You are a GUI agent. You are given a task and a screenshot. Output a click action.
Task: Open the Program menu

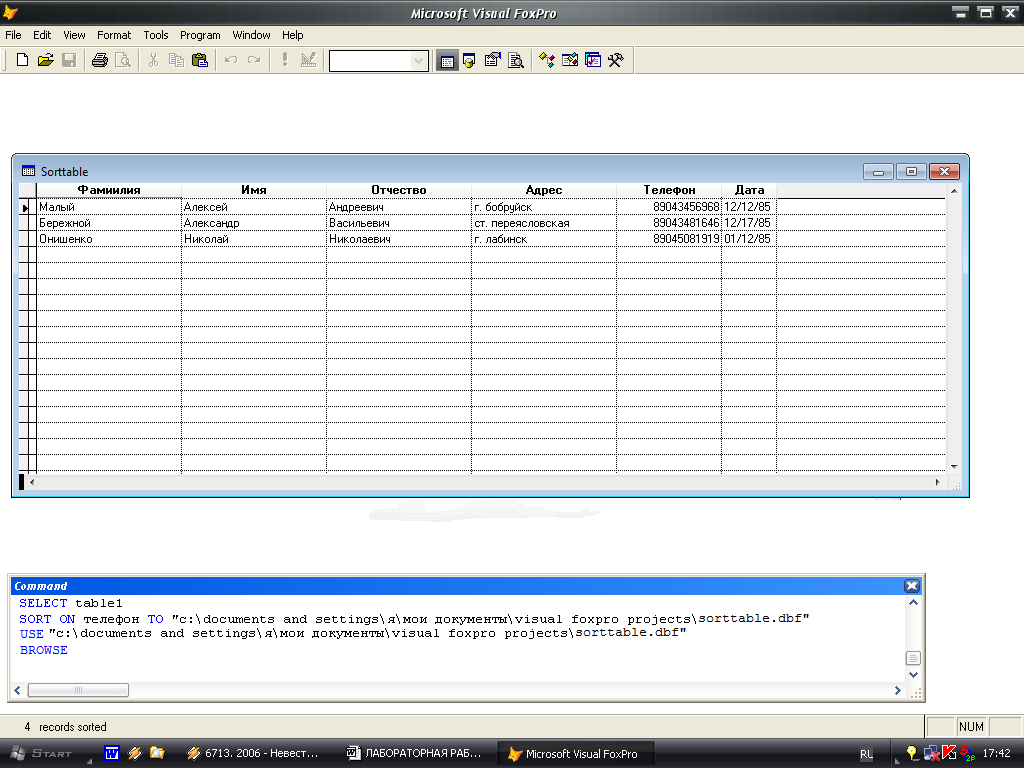[x=200, y=35]
